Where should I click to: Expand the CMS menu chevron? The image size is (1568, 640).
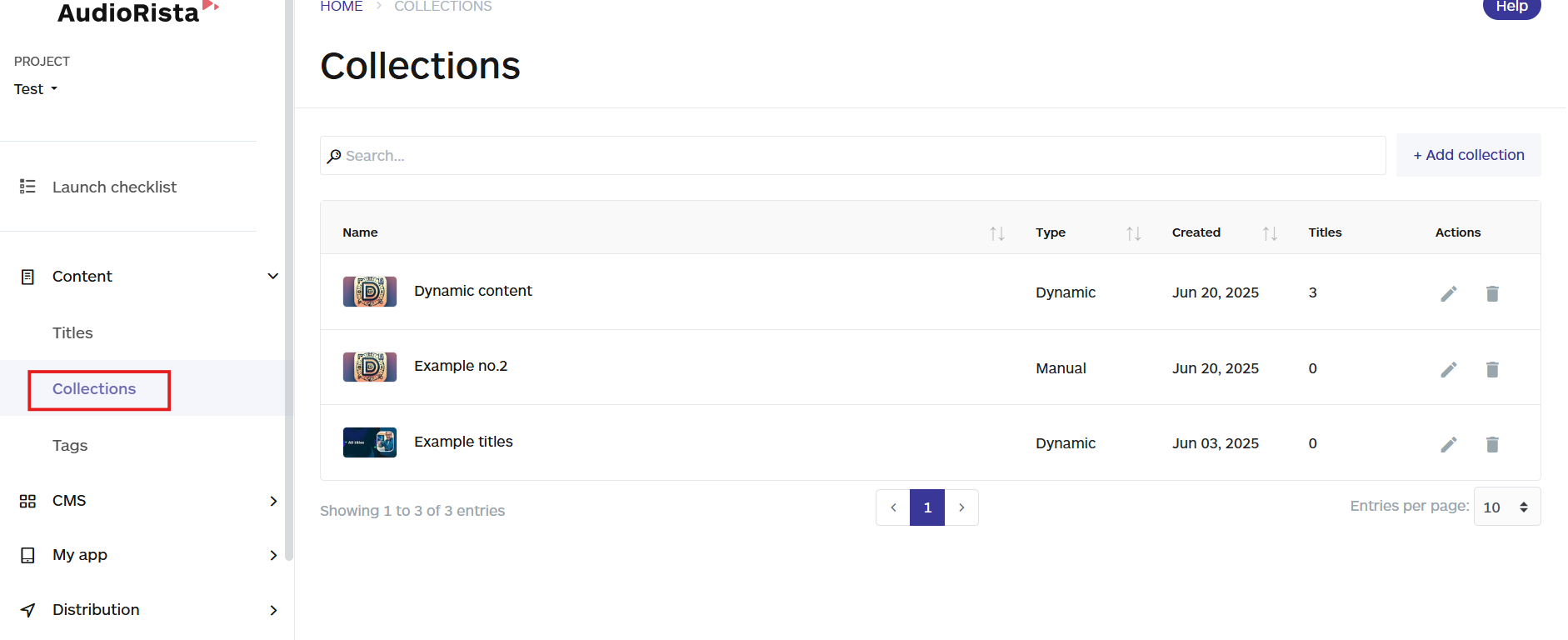(x=273, y=501)
